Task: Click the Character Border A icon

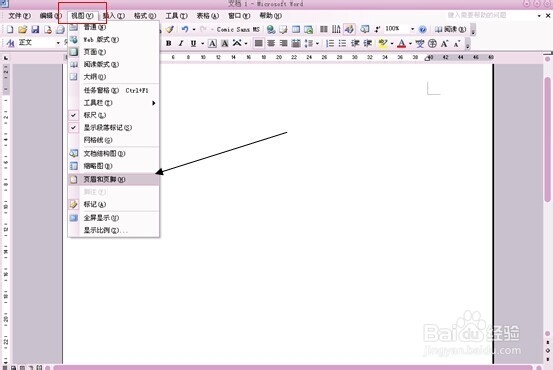Action: (x=212, y=43)
